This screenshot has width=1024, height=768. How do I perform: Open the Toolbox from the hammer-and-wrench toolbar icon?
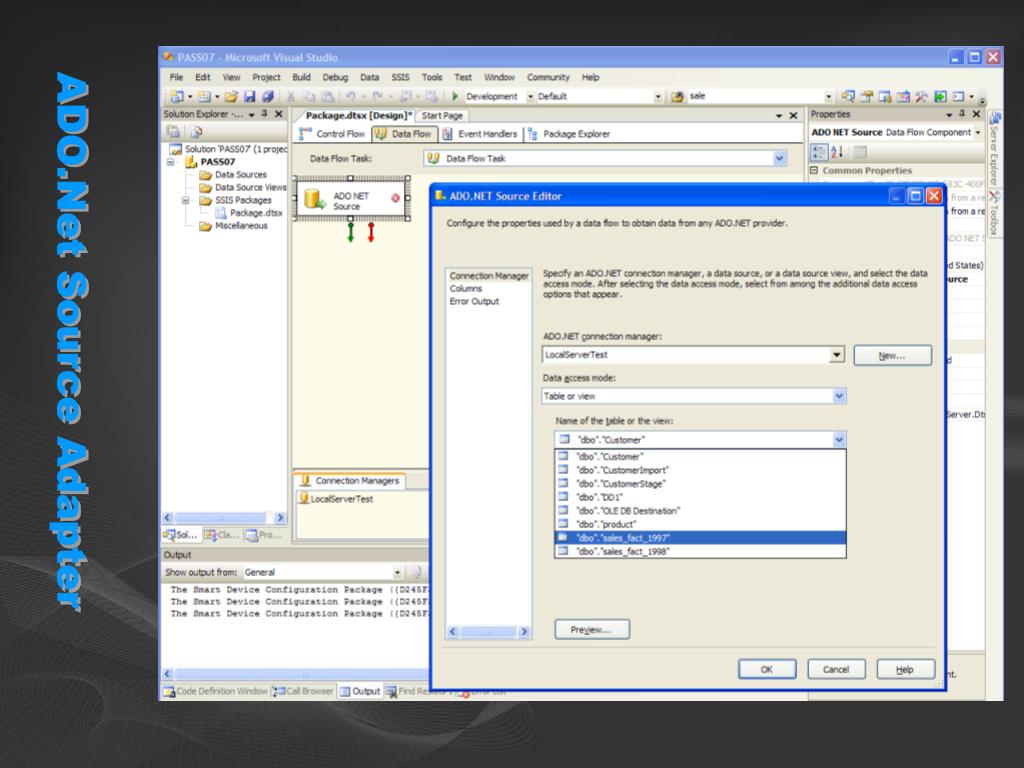coord(921,97)
